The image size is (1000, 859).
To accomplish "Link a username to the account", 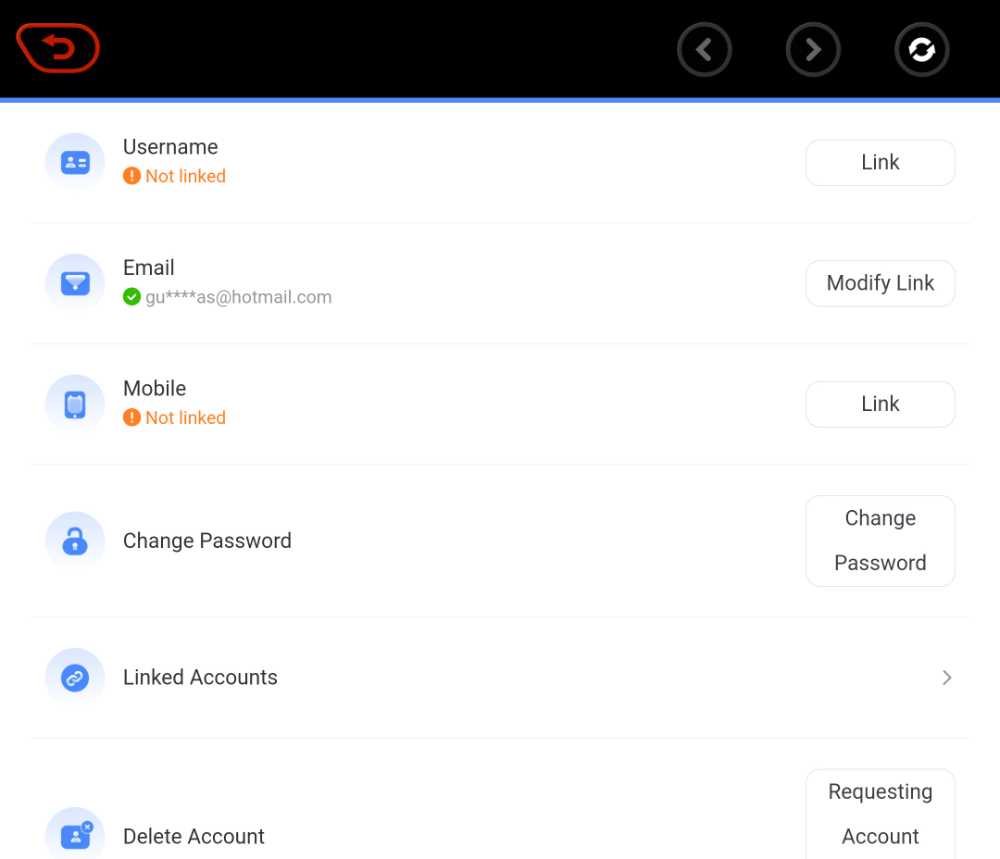I will pos(880,163).
